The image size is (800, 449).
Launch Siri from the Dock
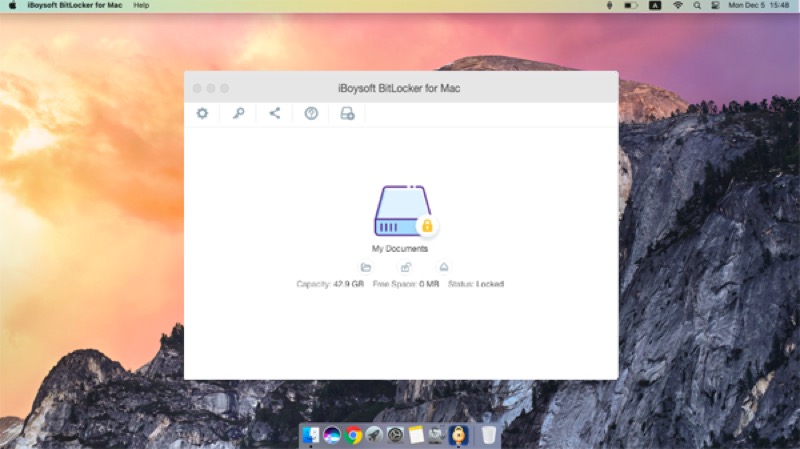coord(332,435)
